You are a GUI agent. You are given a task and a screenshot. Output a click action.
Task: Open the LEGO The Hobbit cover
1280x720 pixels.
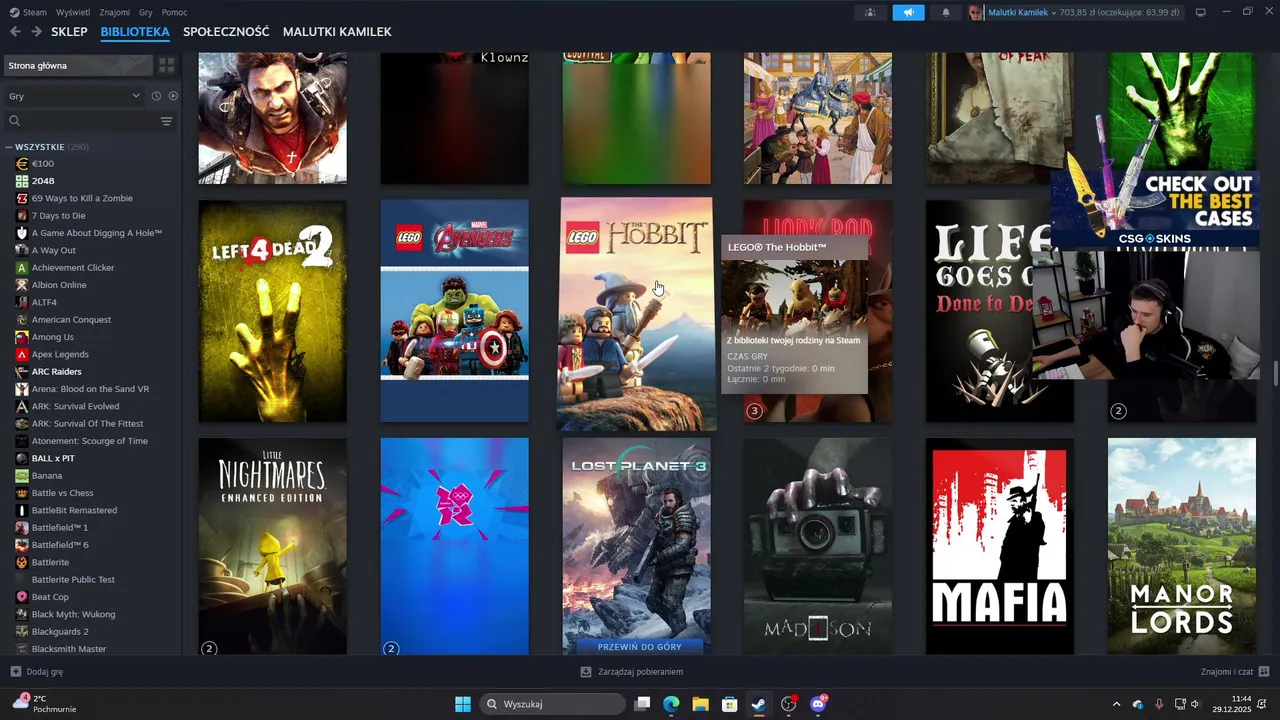637,314
